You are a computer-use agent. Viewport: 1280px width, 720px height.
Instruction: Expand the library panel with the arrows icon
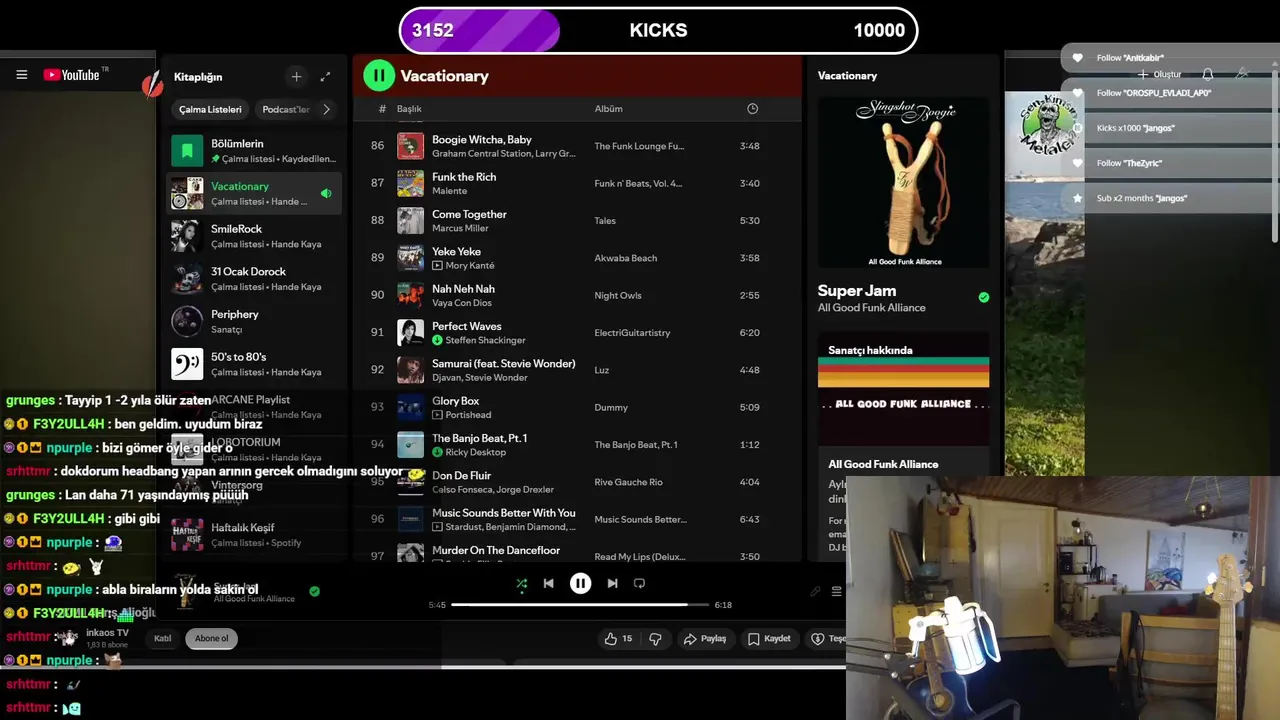point(325,77)
